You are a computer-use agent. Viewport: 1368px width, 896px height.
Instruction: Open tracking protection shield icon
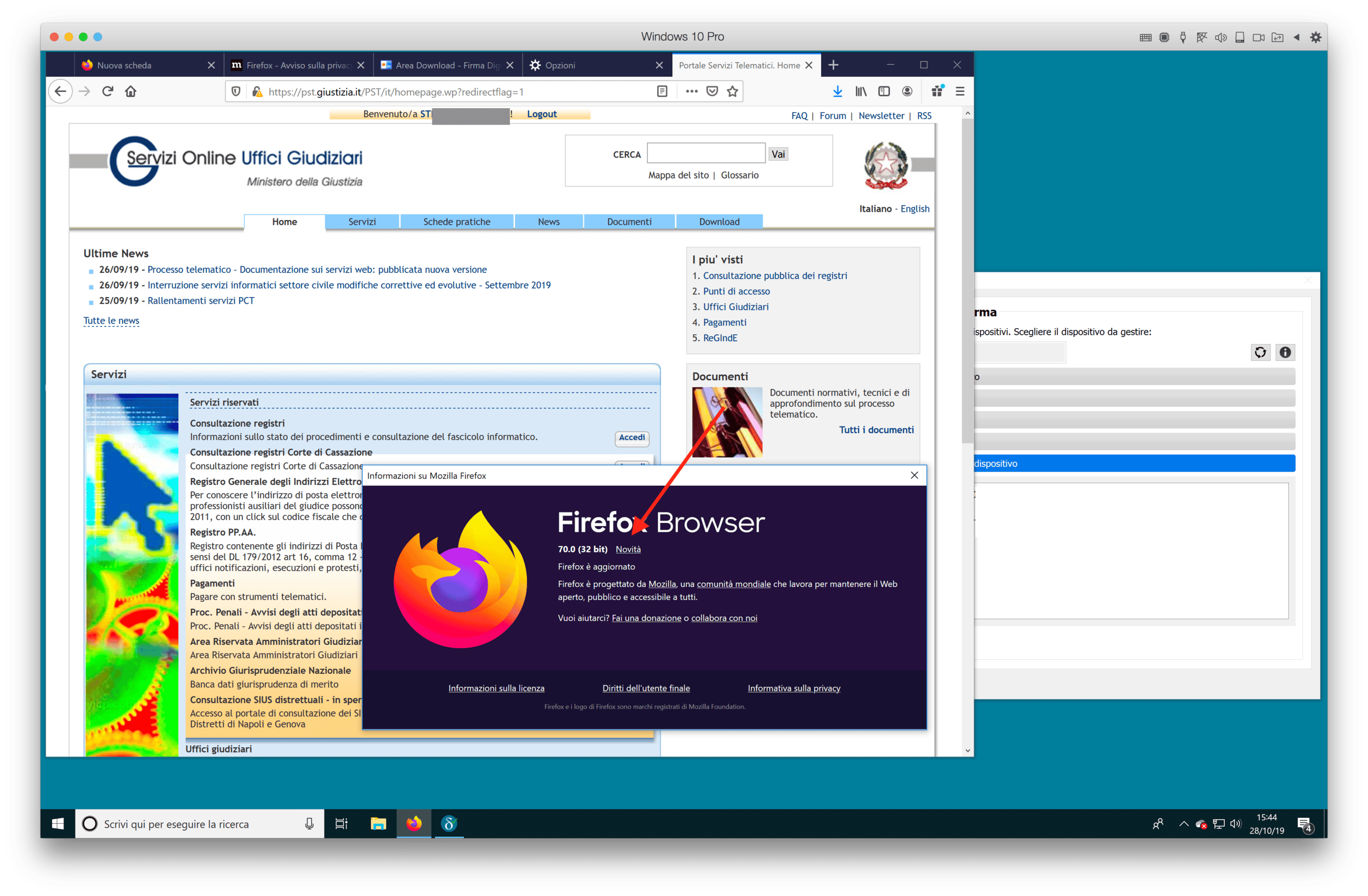236,91
